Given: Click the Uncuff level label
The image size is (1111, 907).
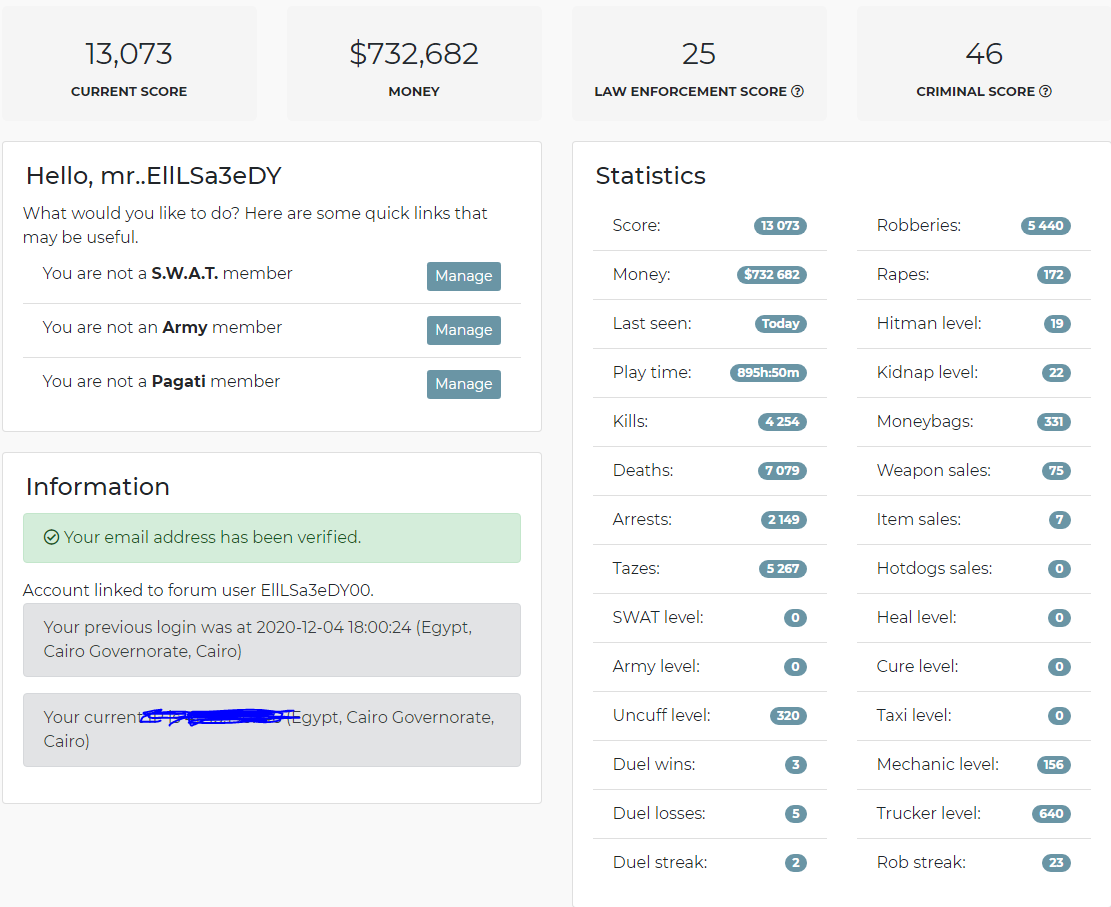Looking at the screenshot, I should pyautogui.click(x=662, y=716).
